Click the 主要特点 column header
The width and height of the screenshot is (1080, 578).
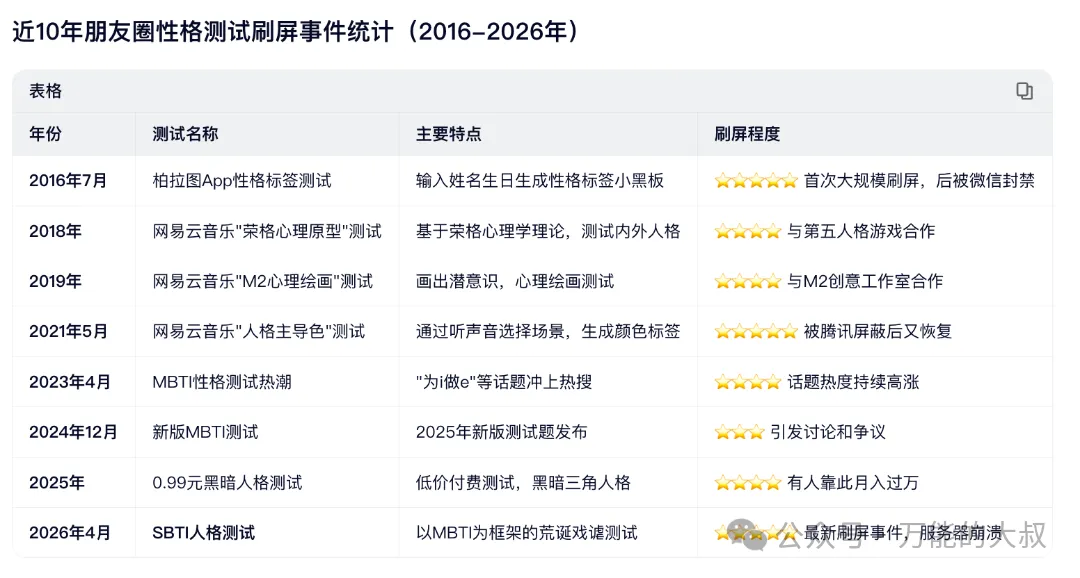[x=448, y=134]
